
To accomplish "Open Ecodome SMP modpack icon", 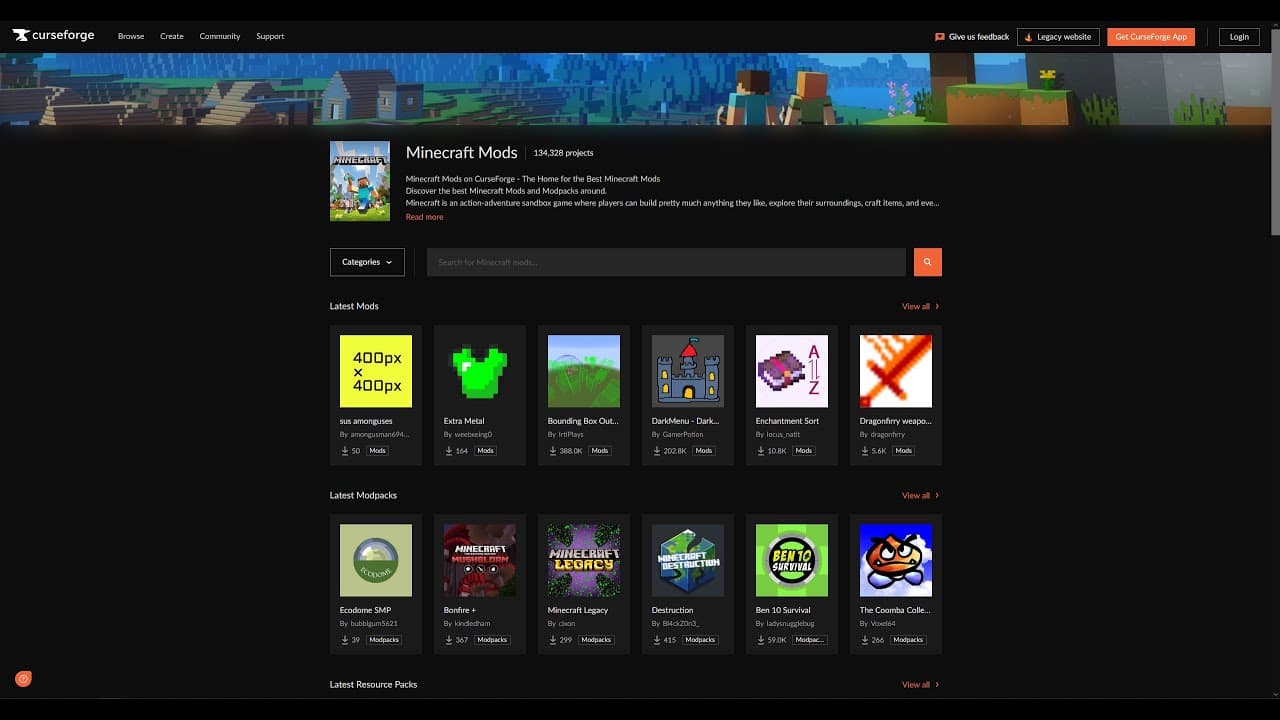I will [376, 560].
